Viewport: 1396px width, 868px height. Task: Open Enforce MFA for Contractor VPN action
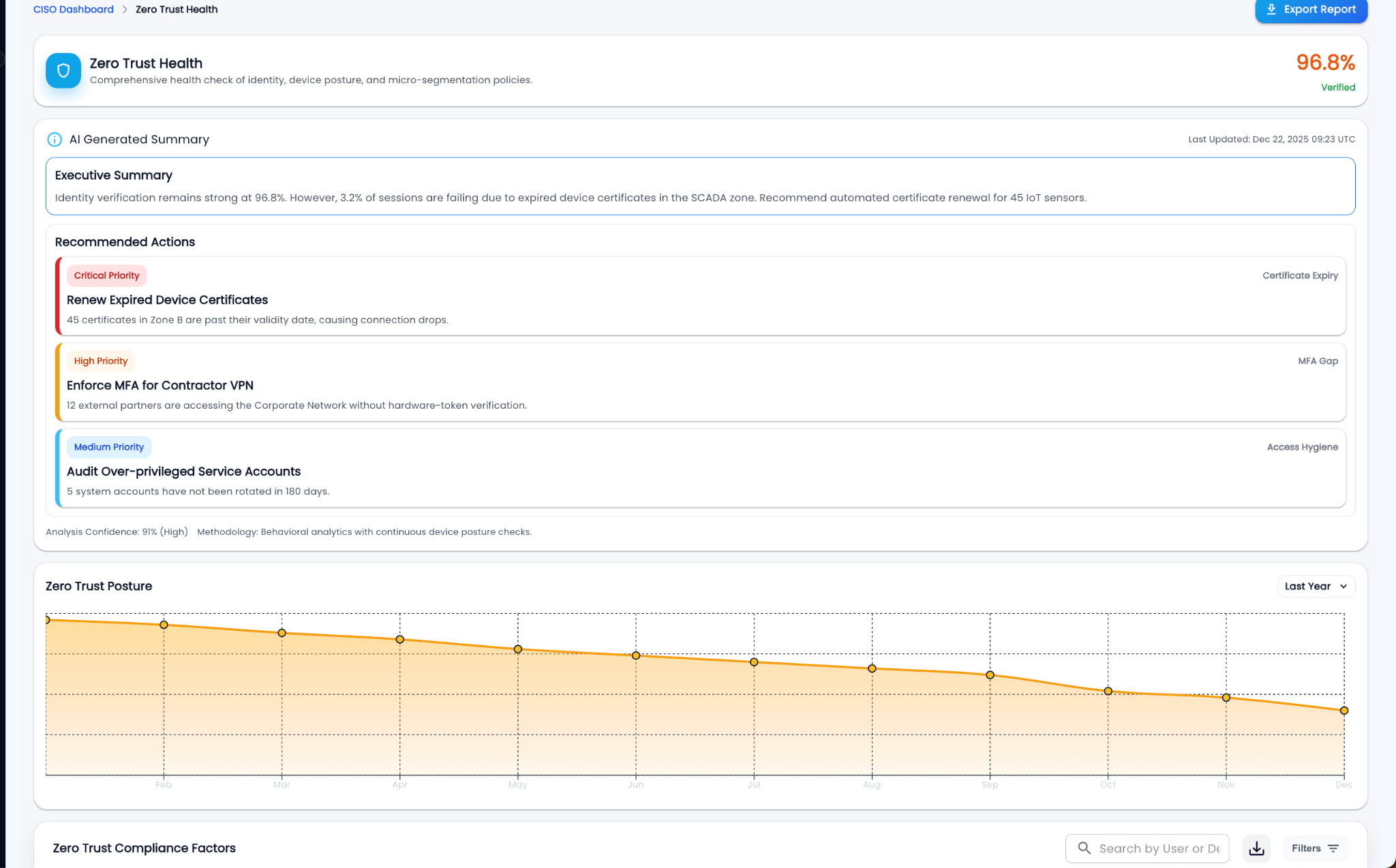tap(160, 386)
